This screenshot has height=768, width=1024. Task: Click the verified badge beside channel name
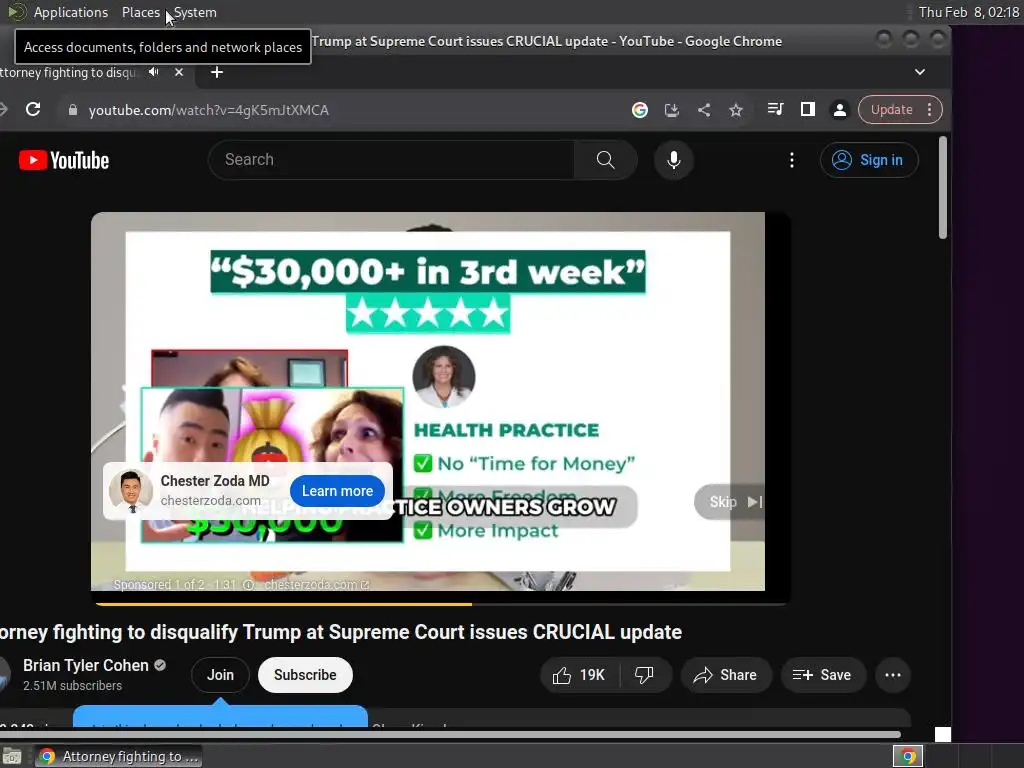pyautogui.click(x=160, y=665)
